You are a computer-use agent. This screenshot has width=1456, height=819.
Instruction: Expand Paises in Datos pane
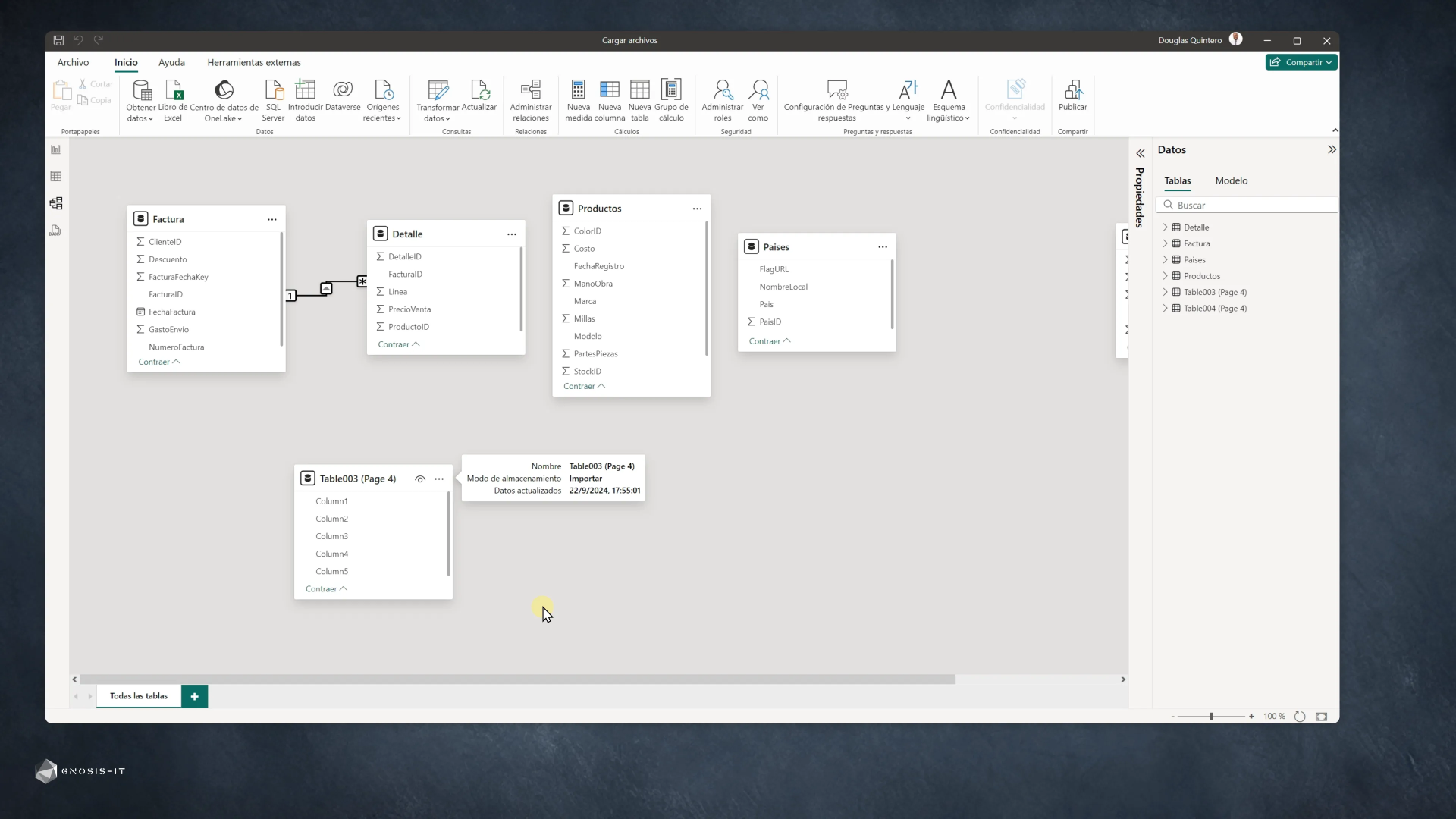[1166, 259]
